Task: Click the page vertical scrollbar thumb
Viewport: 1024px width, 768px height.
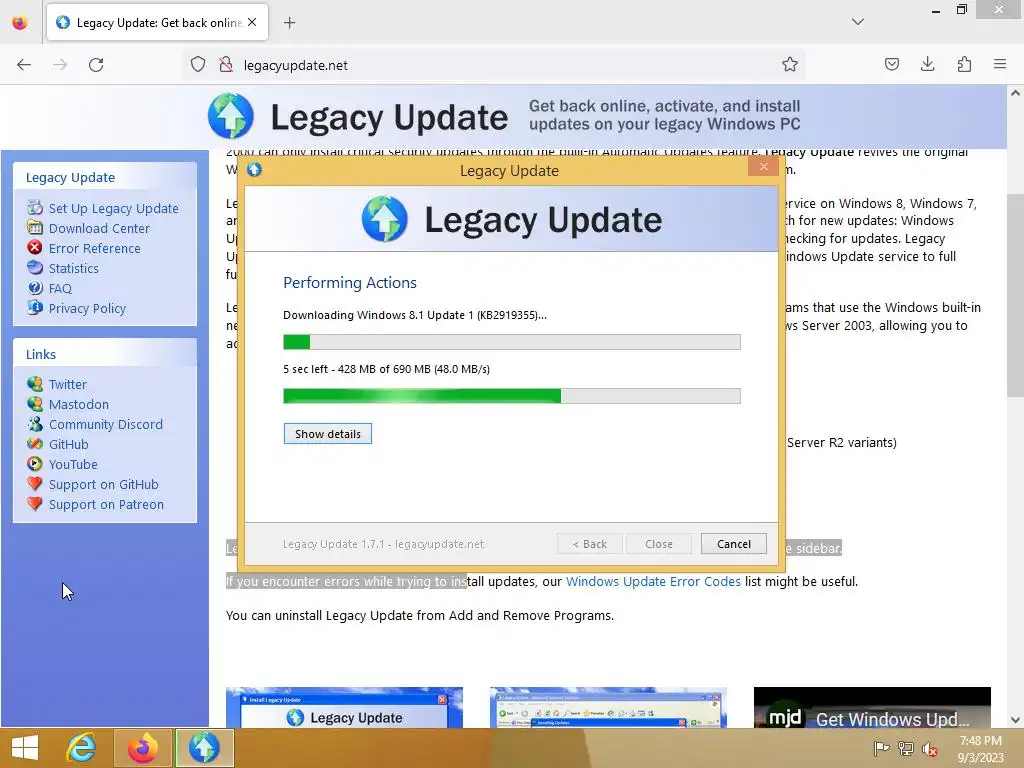Action: pos(1015,295)
